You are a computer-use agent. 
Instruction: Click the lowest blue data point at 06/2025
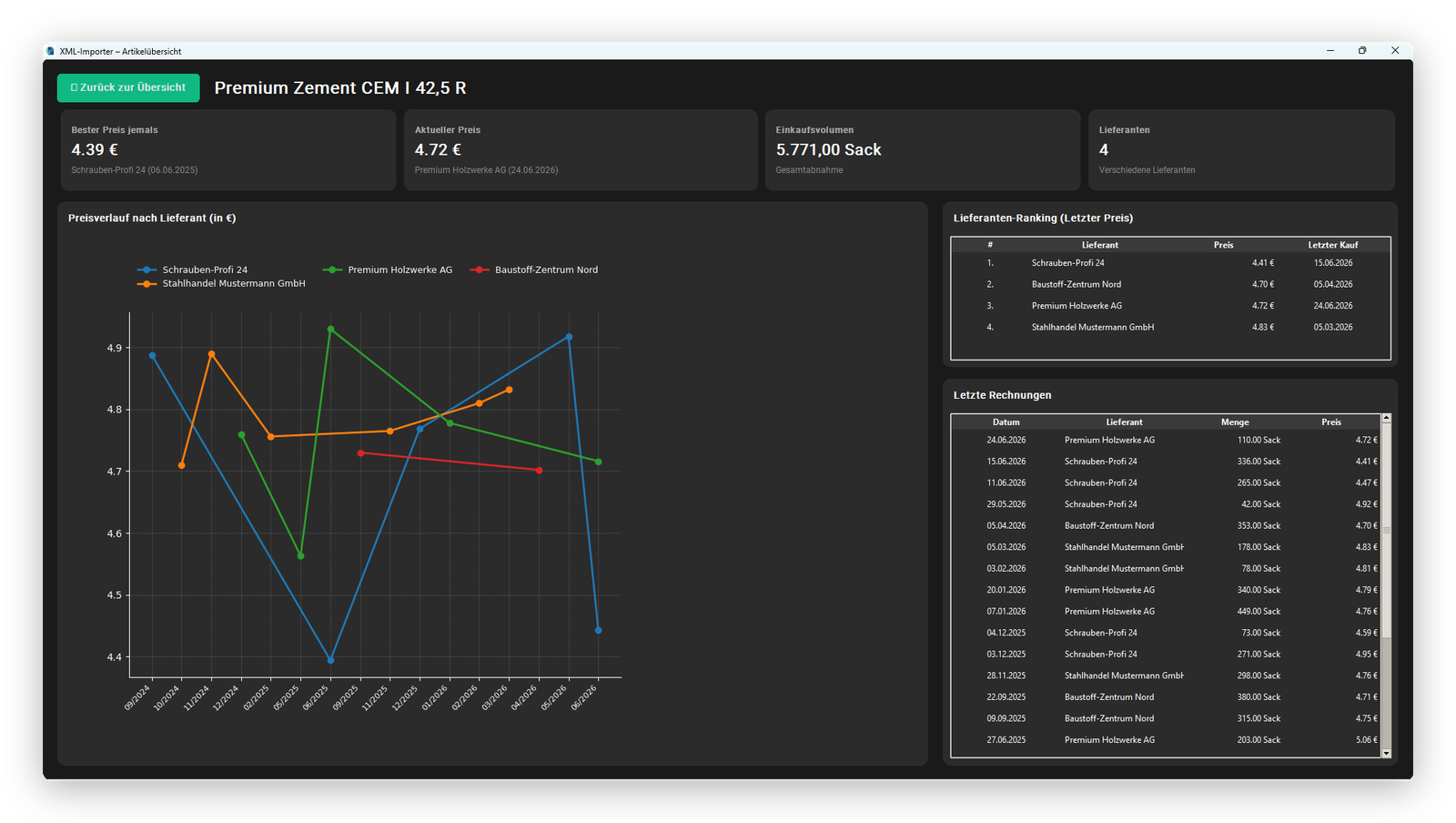[x=330, y=660]
